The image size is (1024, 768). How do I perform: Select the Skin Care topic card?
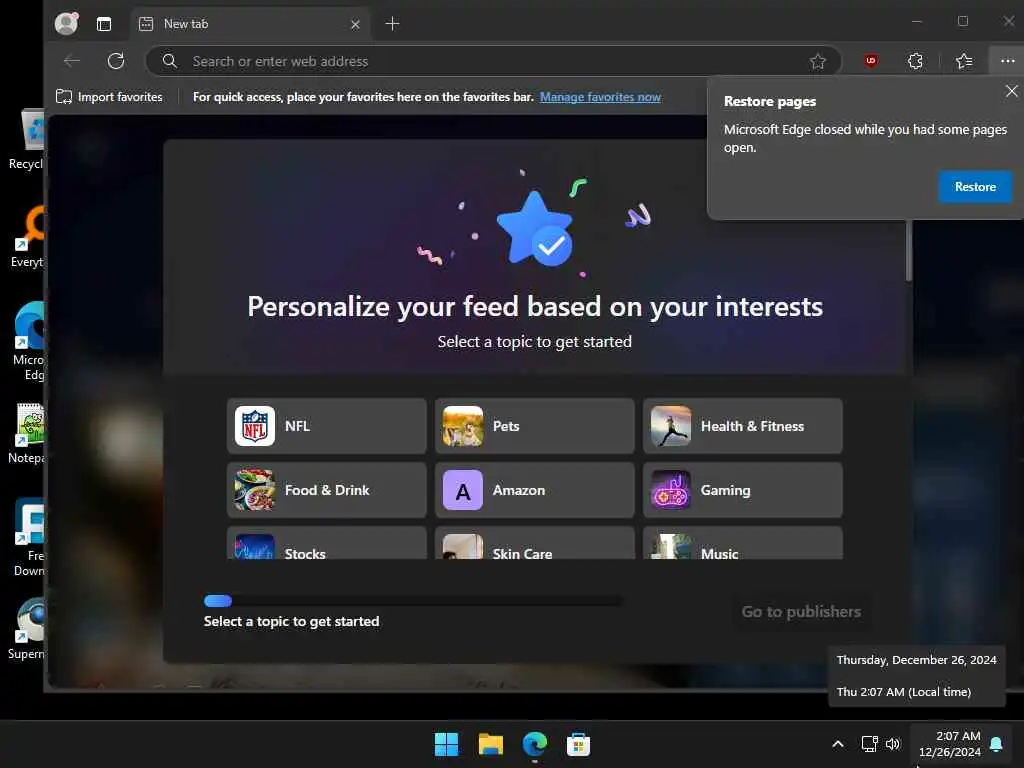[534, 544]
